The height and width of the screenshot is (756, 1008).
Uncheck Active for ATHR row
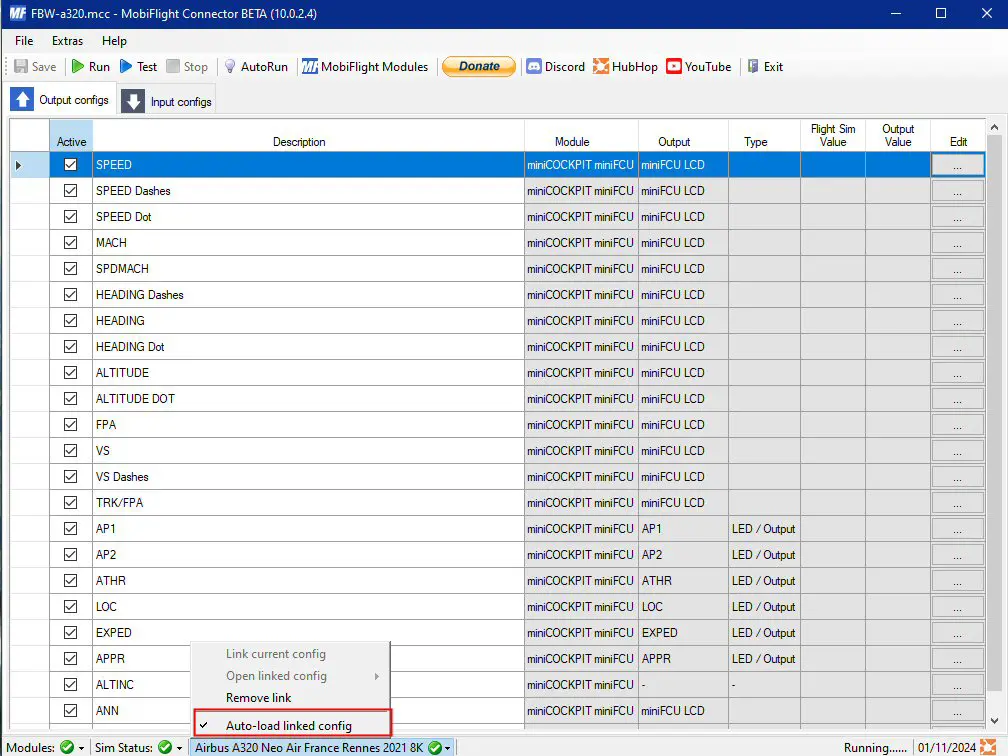pos(71,580)
